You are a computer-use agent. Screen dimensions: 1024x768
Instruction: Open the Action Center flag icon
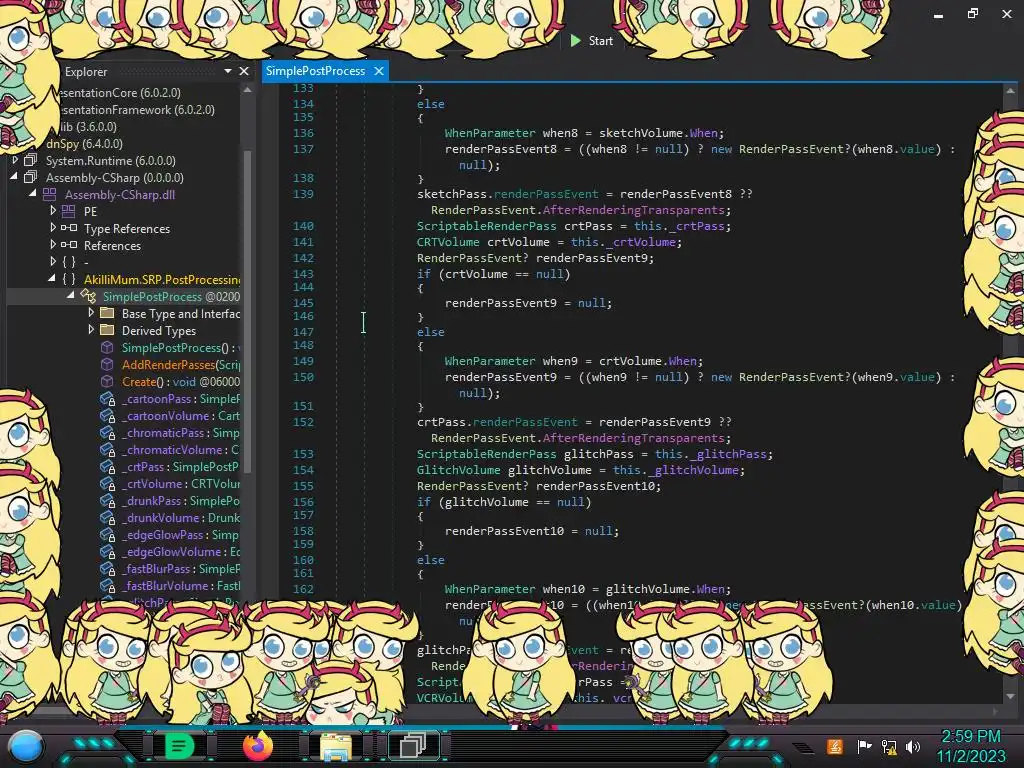864,746
